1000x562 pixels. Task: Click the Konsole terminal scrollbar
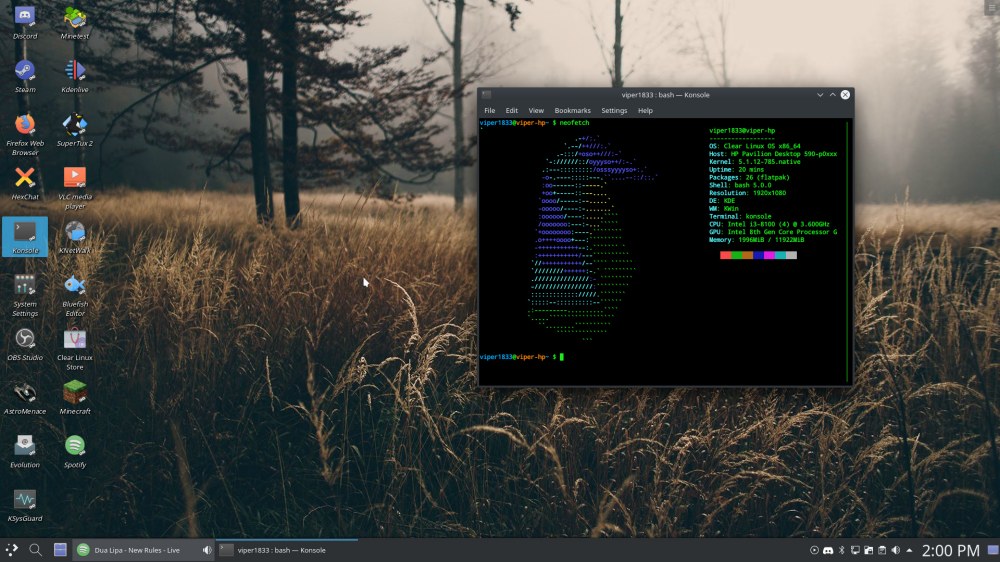848,251
